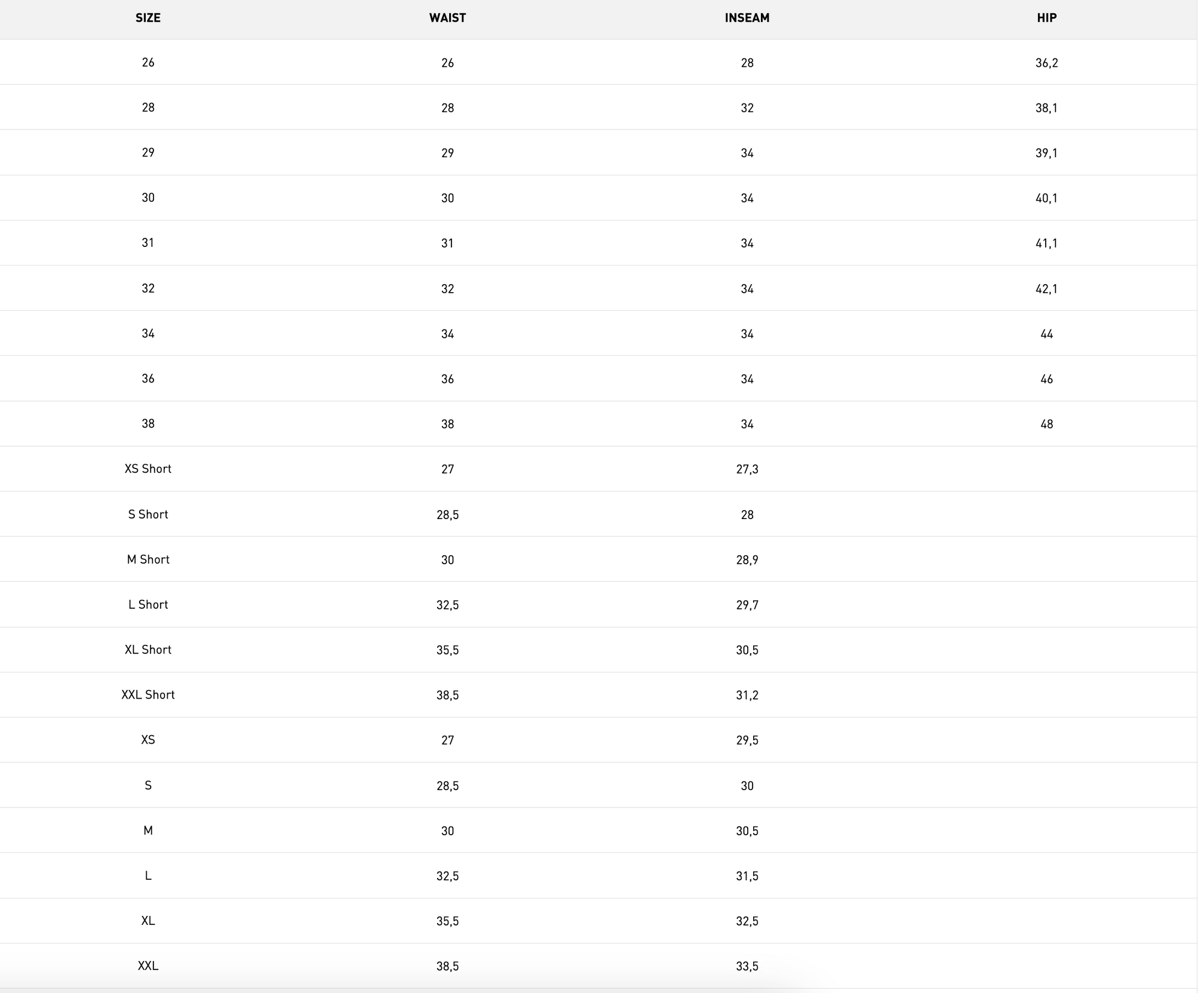This screenshot has height=993, width=1204.
Task: Select the inseam value 31,5
Action: point(746,876)
